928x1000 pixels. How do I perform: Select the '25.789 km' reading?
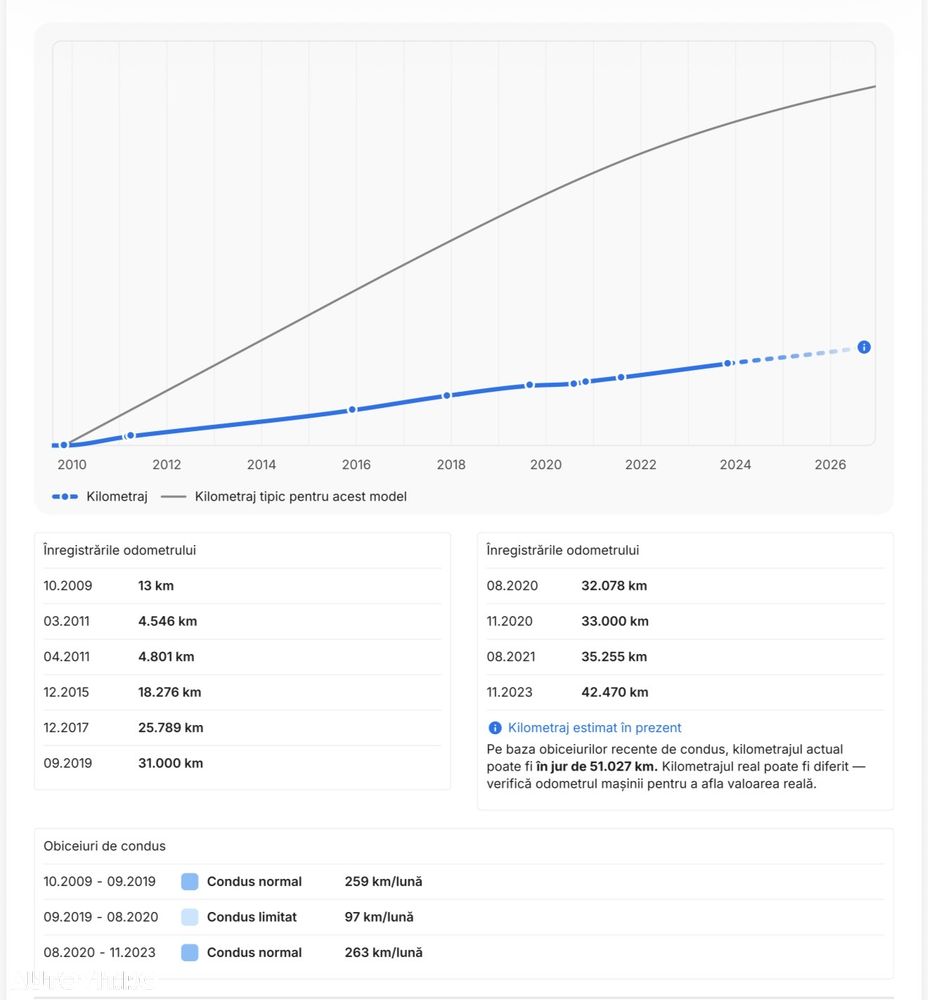pos(170,728)
